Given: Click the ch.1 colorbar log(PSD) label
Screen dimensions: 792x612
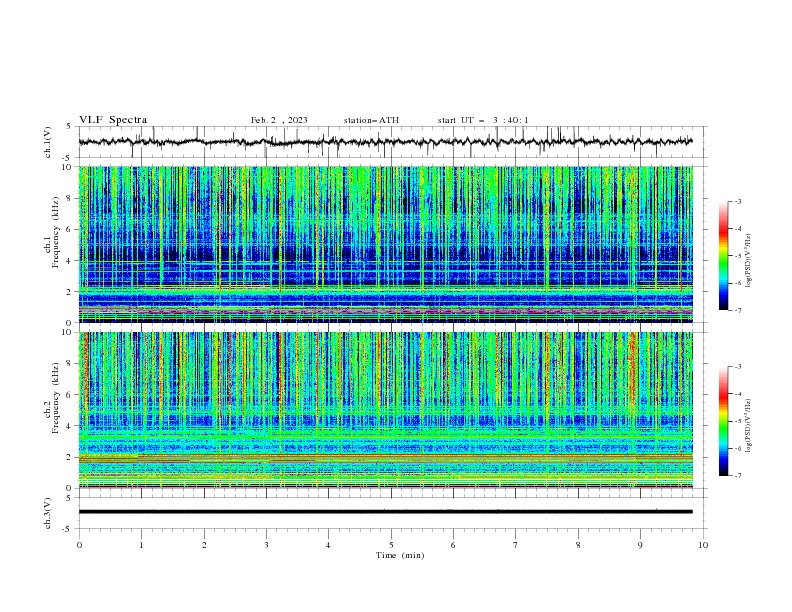Looking at the screenshot, I should (749, 261).
